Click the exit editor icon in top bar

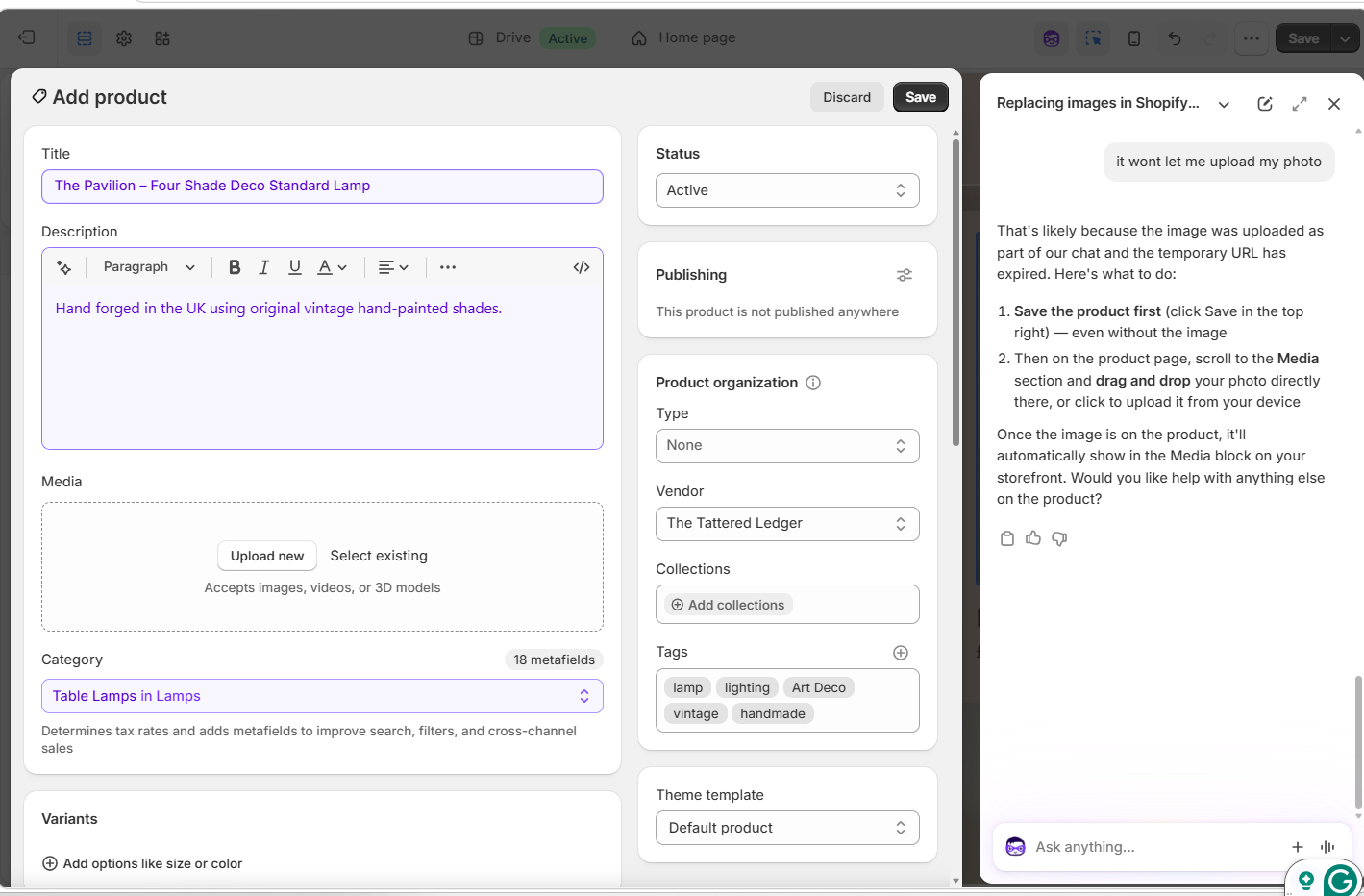[27, 37]
